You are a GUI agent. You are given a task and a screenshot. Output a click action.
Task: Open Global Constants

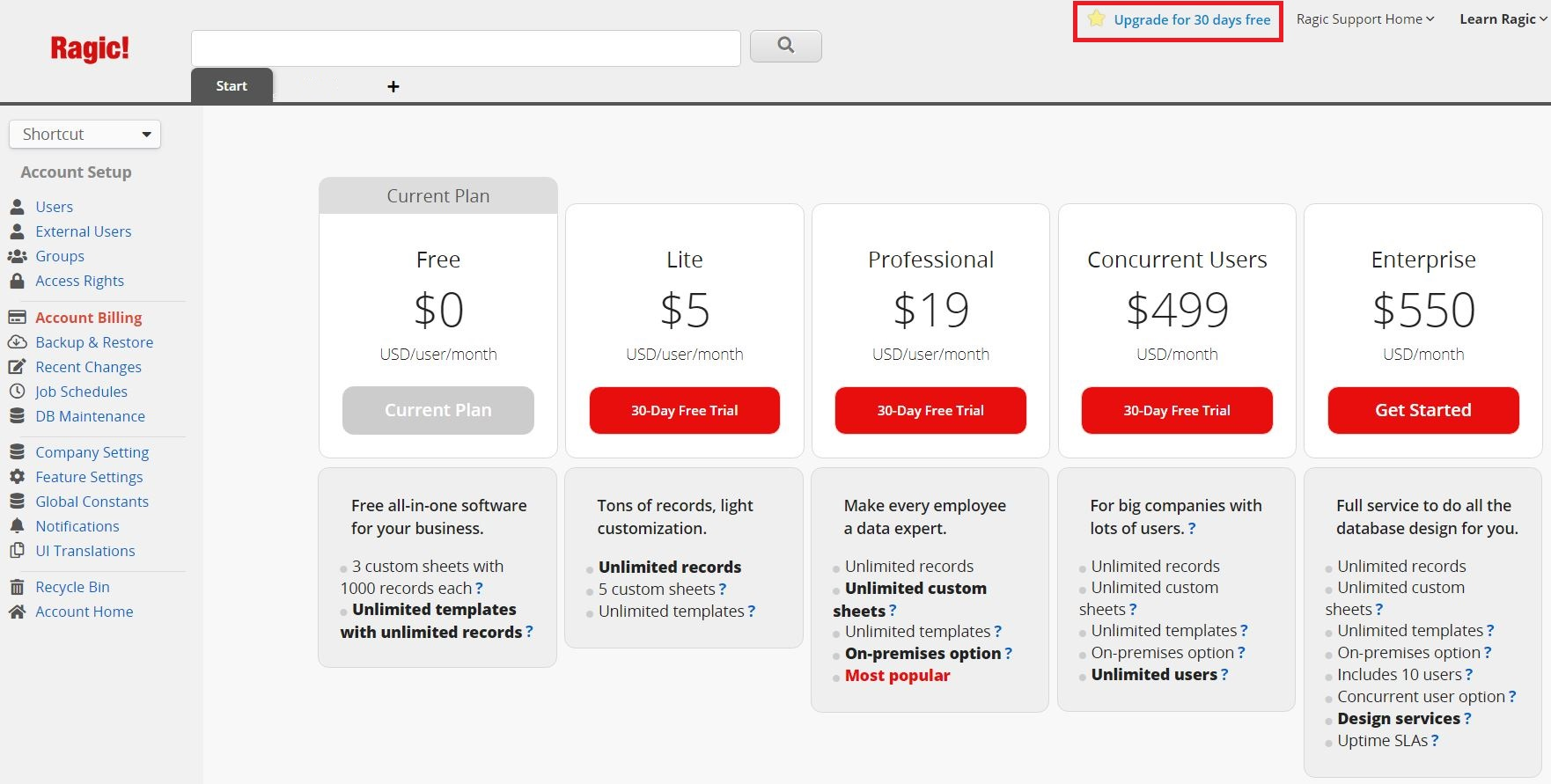coord(92,502)
